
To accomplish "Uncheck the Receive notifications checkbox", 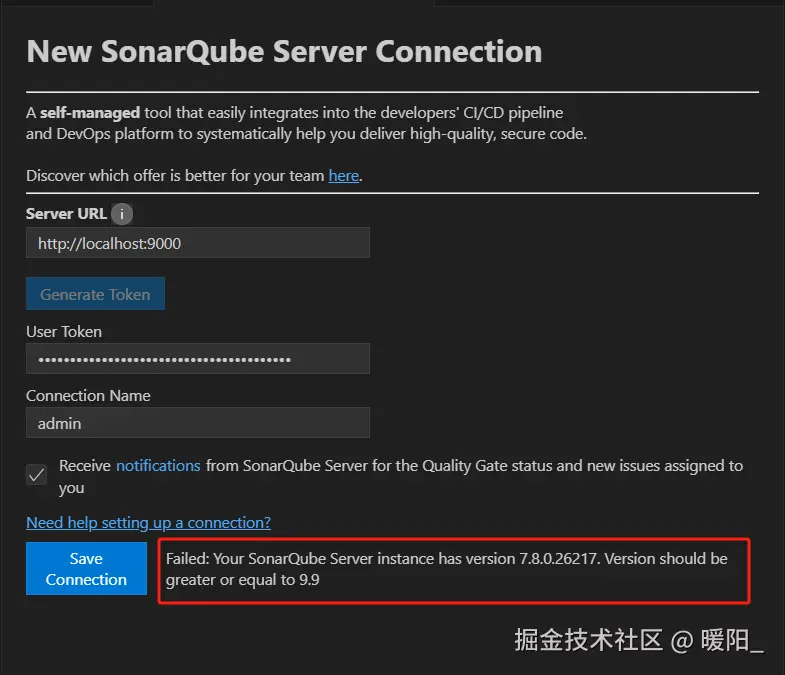I will (37, 475).
